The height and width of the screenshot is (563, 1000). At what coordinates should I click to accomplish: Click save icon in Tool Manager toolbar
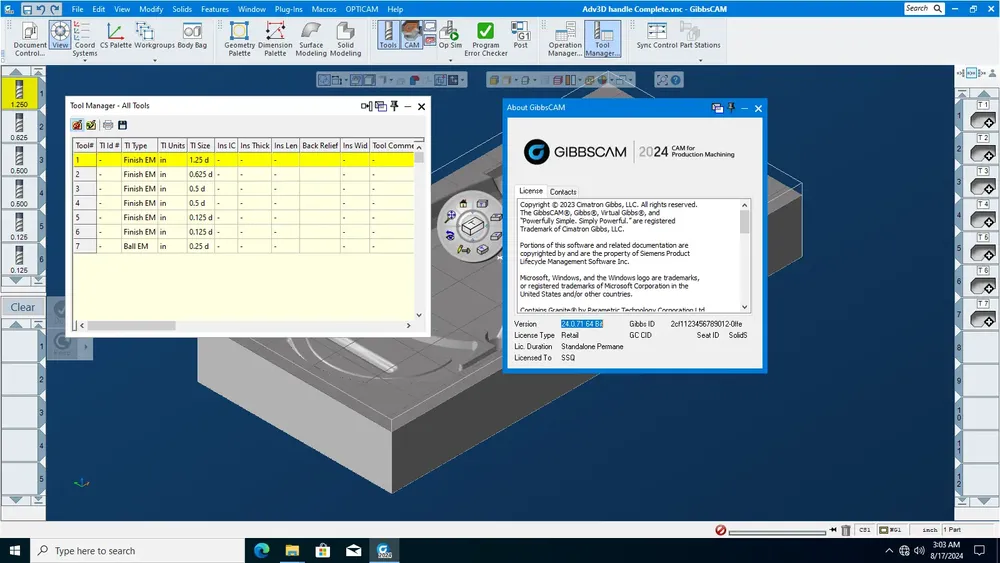(122, 125)
